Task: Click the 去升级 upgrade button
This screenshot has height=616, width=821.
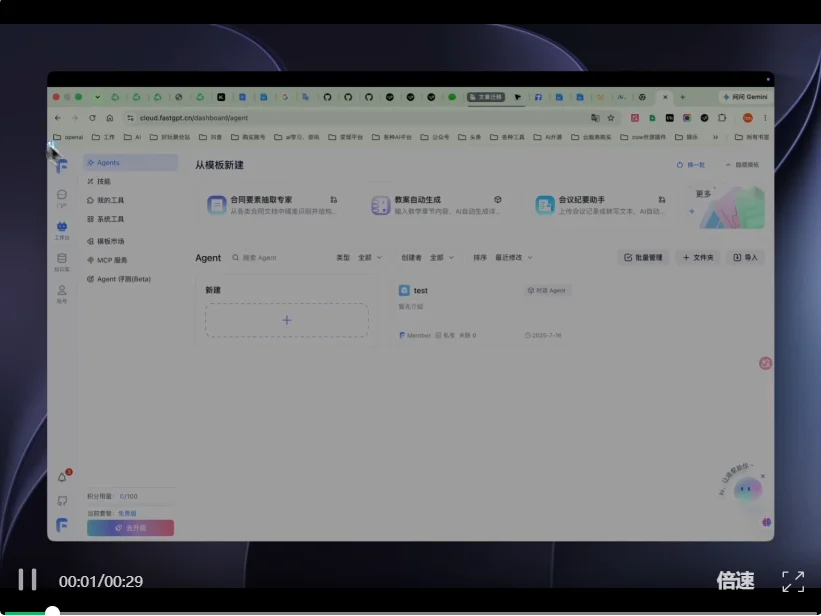Action: coord(130,528)
